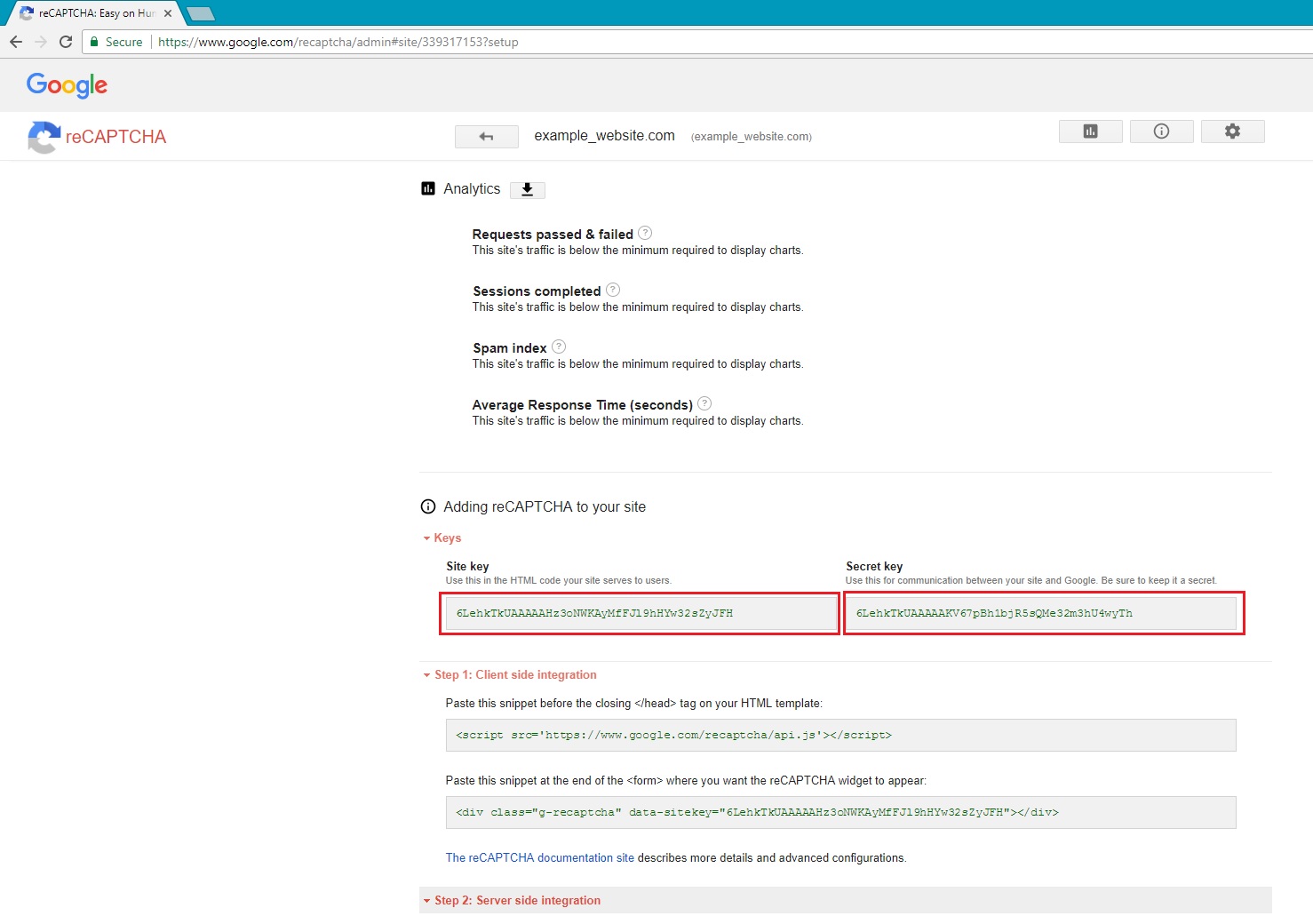Screen dimensions: 1313x924
Task: Click the info icon beside Adding reCAPTCHA
Action: coord(428,506)
